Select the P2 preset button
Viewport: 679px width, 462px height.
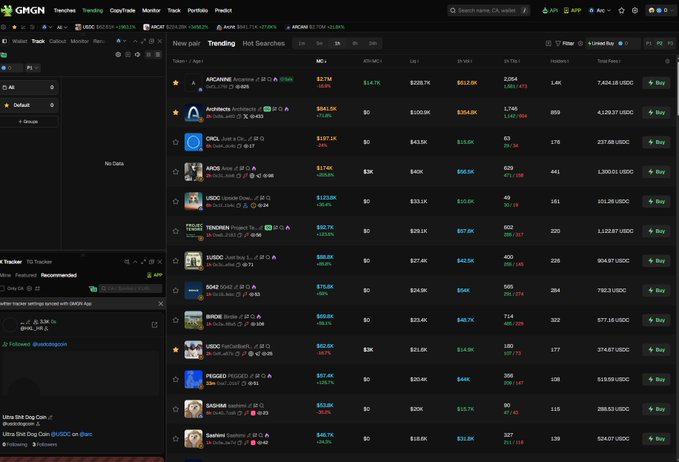click(660, 43)
